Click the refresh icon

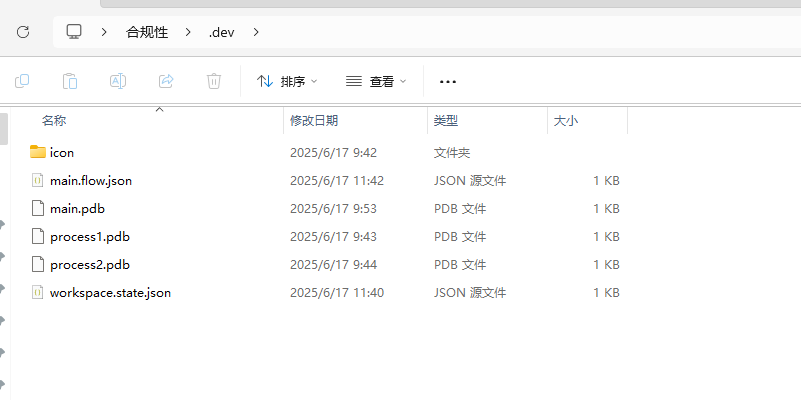point(23,32)
